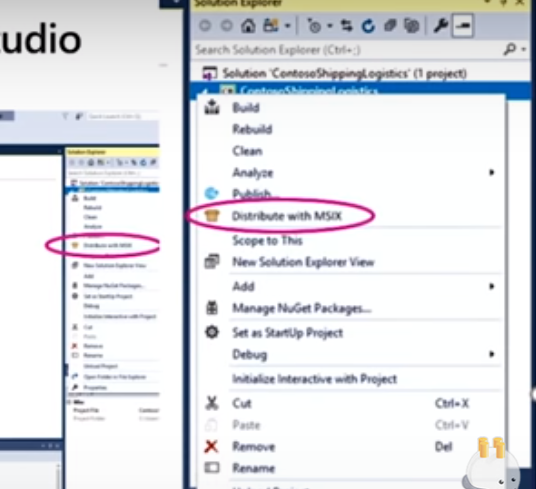Image resolution: width=536 pixels, height=489 pixels.
Task: Click the Solution node icon
Action: point(210,73)
